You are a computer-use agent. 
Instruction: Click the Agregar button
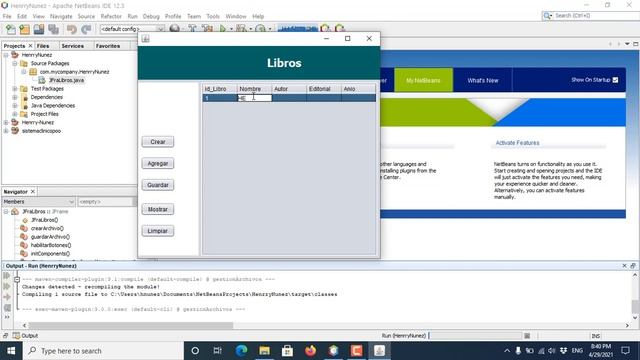coord(158,163)
